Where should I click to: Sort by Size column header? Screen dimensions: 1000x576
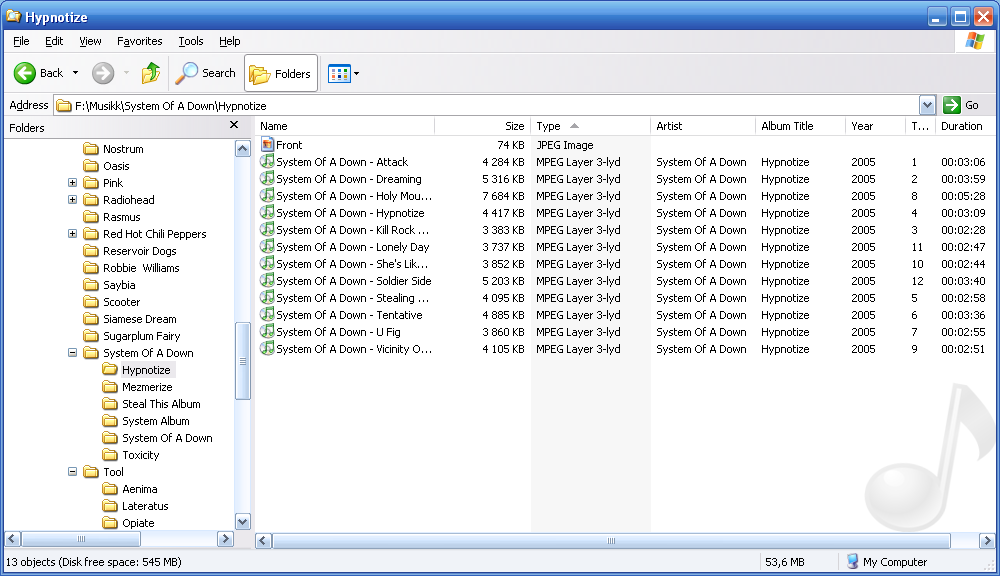482,126
